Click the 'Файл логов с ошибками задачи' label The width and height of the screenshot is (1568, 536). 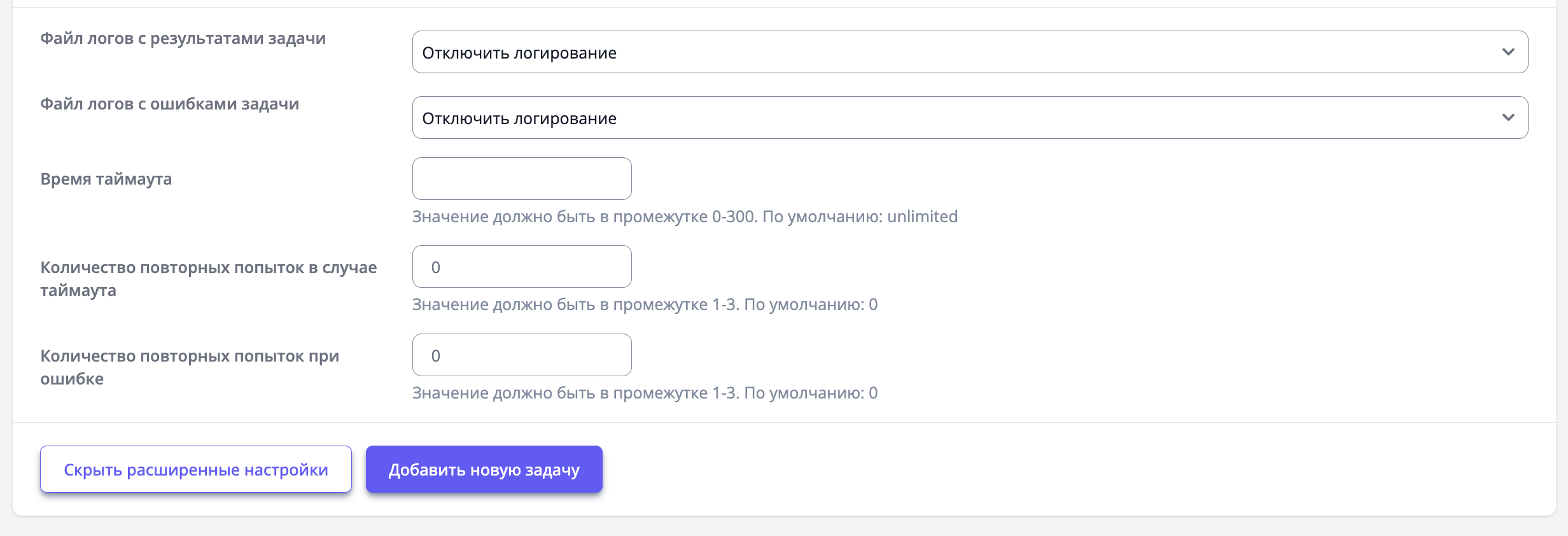[x=169, y=104]
